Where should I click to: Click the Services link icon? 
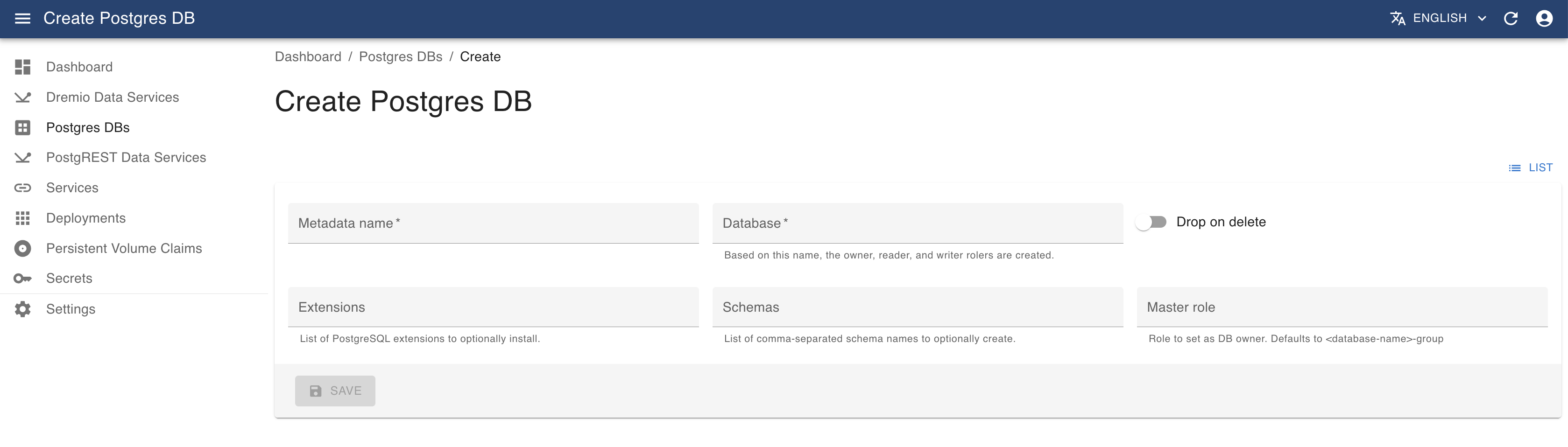(22, 188)
